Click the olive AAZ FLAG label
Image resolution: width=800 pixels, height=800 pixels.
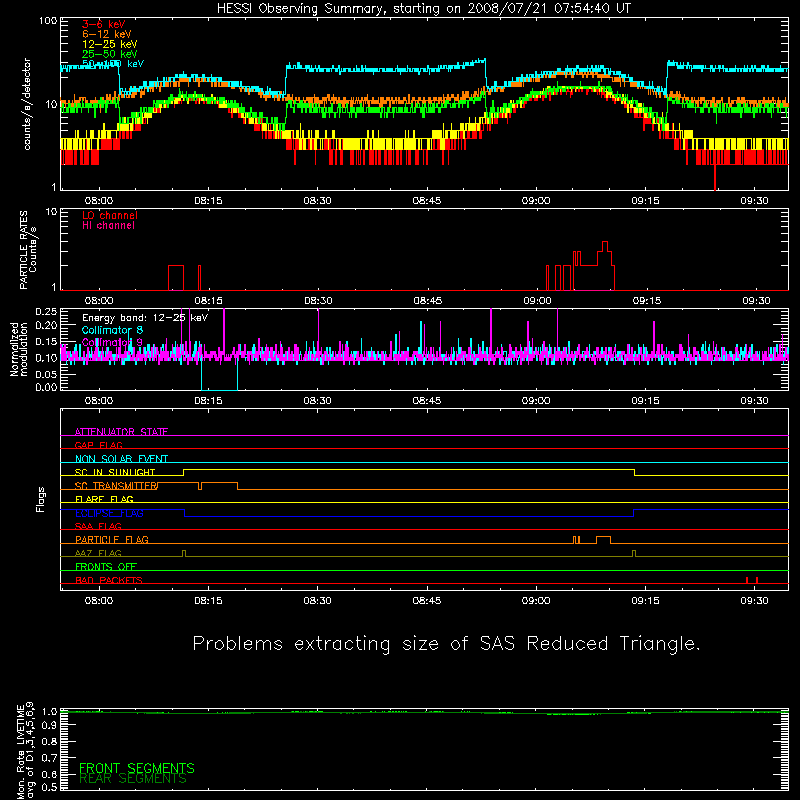pos(98,553)
